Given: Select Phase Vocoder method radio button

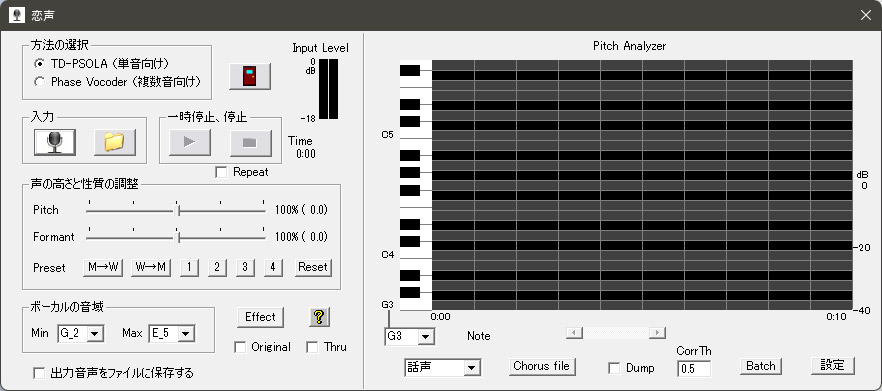Looking at the screenshot, I should (x=39, y=82).
